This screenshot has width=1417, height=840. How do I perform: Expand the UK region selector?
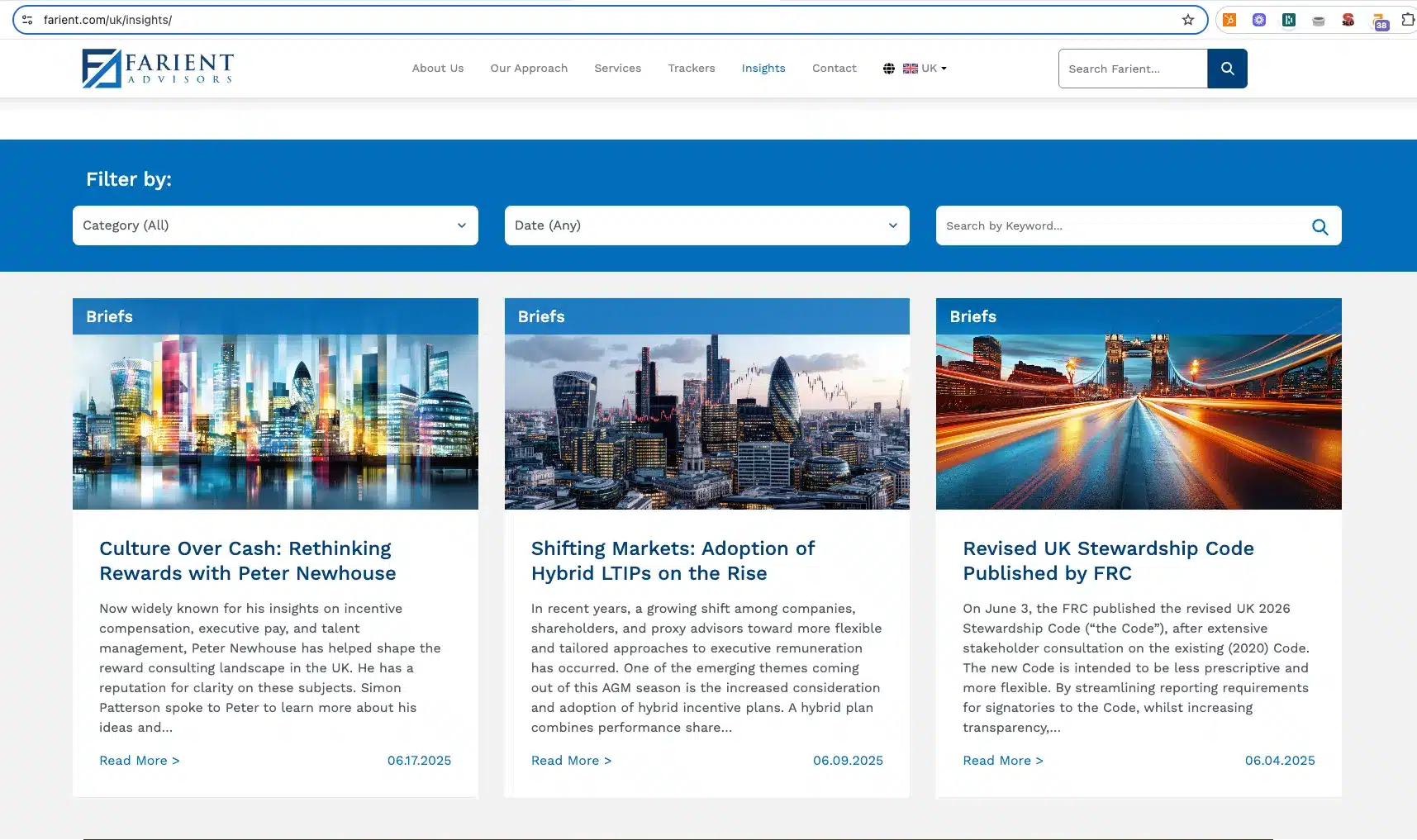[x=925, y=69]
